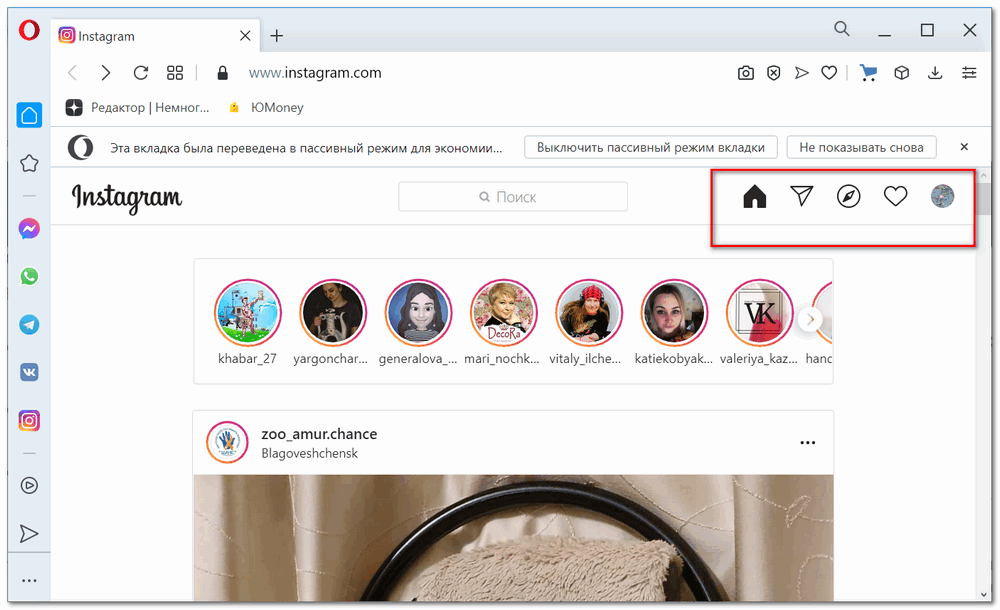Open sidebar setup three dots

(x=29, y=581)
